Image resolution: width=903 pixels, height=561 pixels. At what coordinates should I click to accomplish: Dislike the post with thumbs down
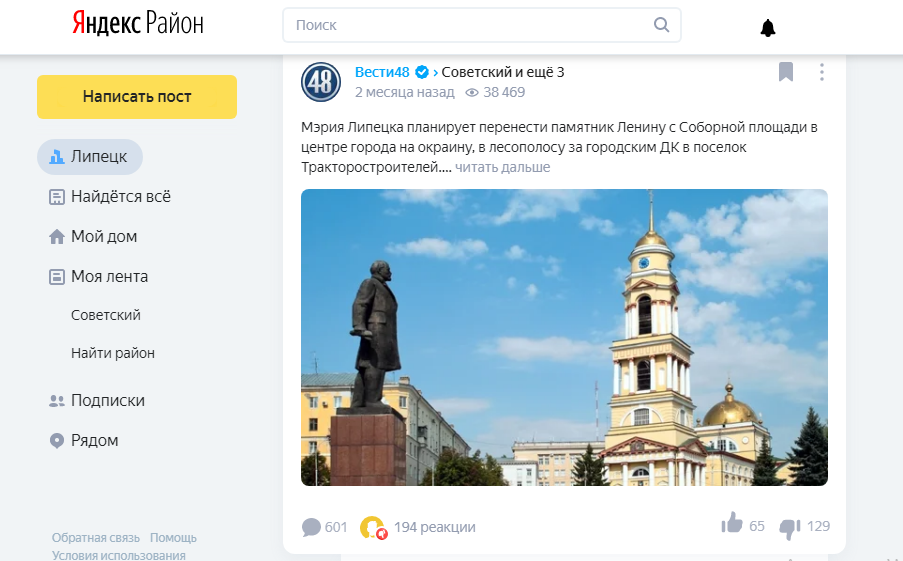coord(790,528)
